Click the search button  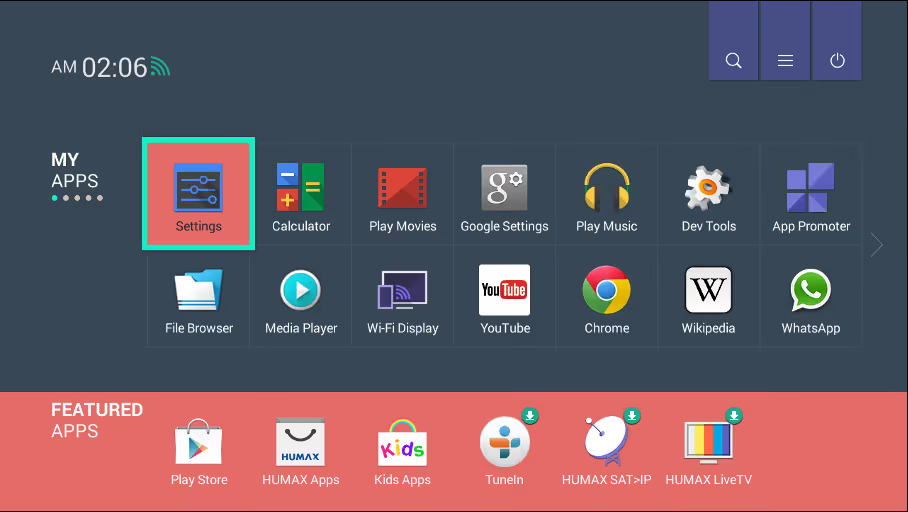(733, 41)
